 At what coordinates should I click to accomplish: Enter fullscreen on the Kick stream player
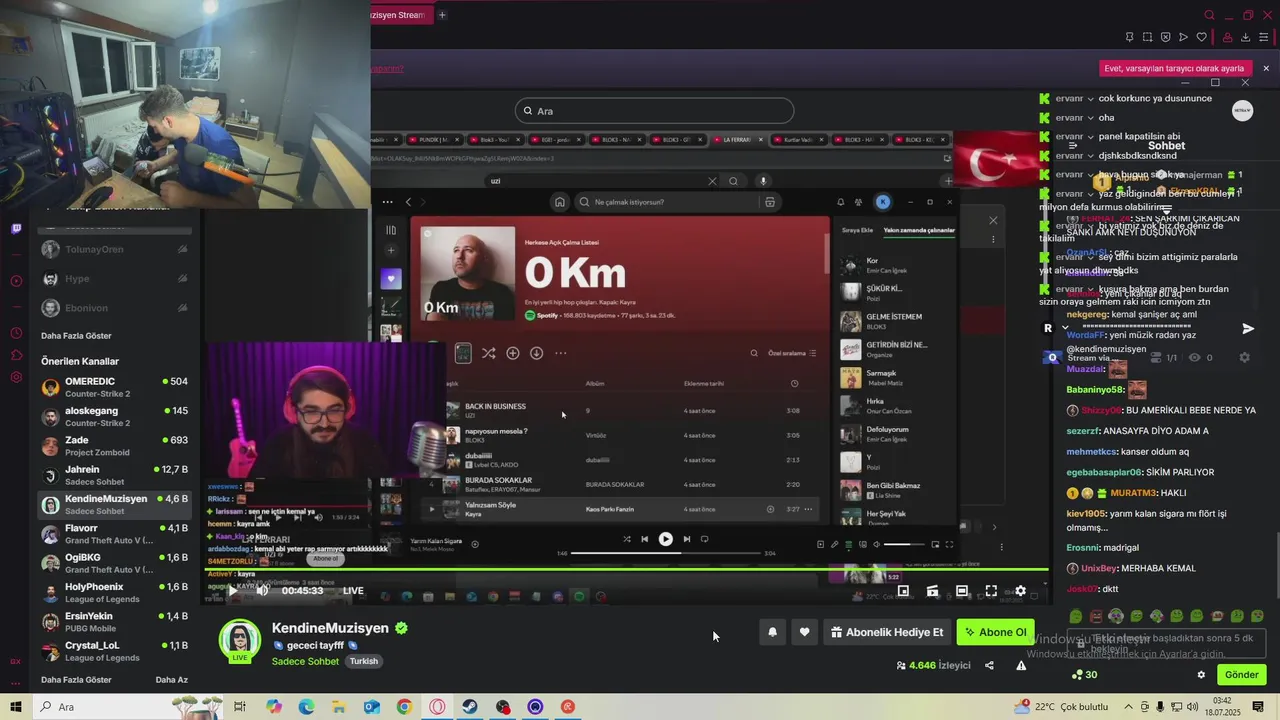(x=991, y=591)
